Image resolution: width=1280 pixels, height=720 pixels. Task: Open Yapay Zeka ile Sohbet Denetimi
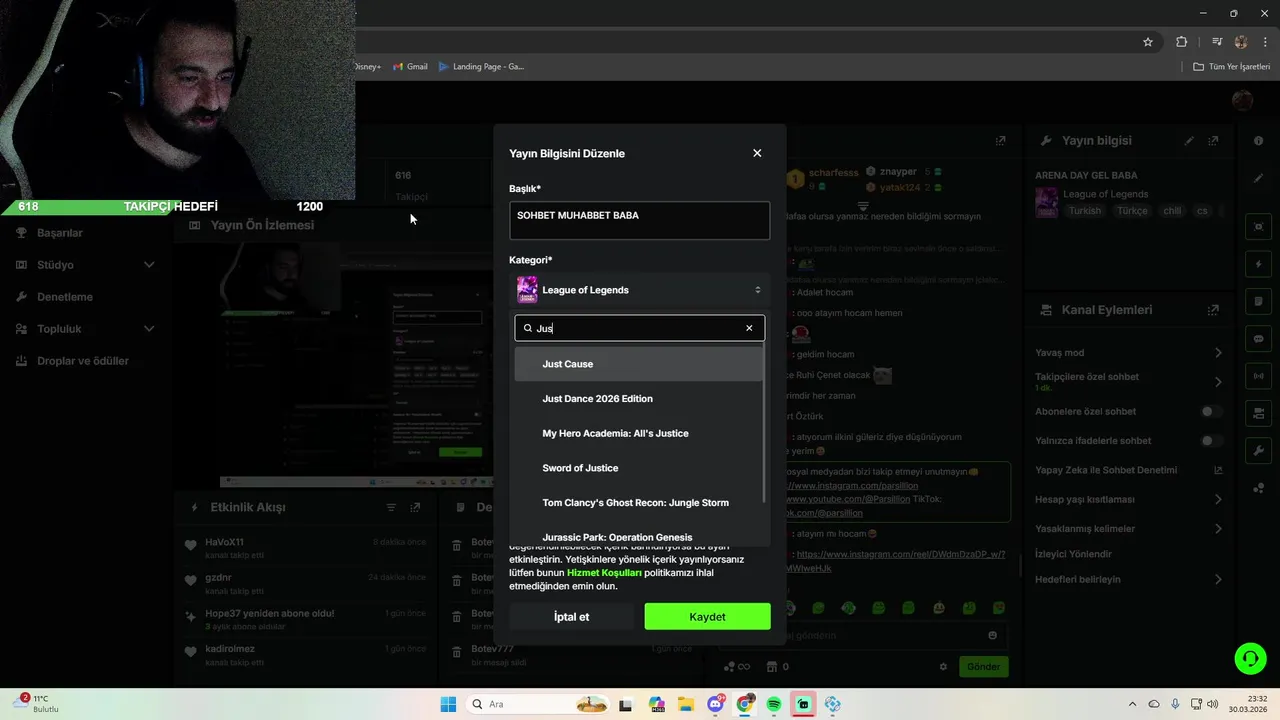coord(1128,470)
